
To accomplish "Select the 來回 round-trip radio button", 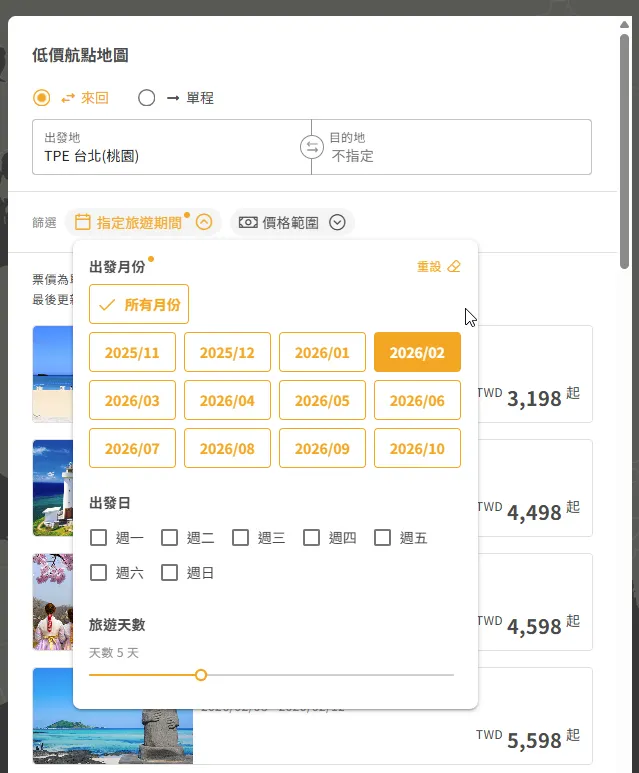I will 41,98.
